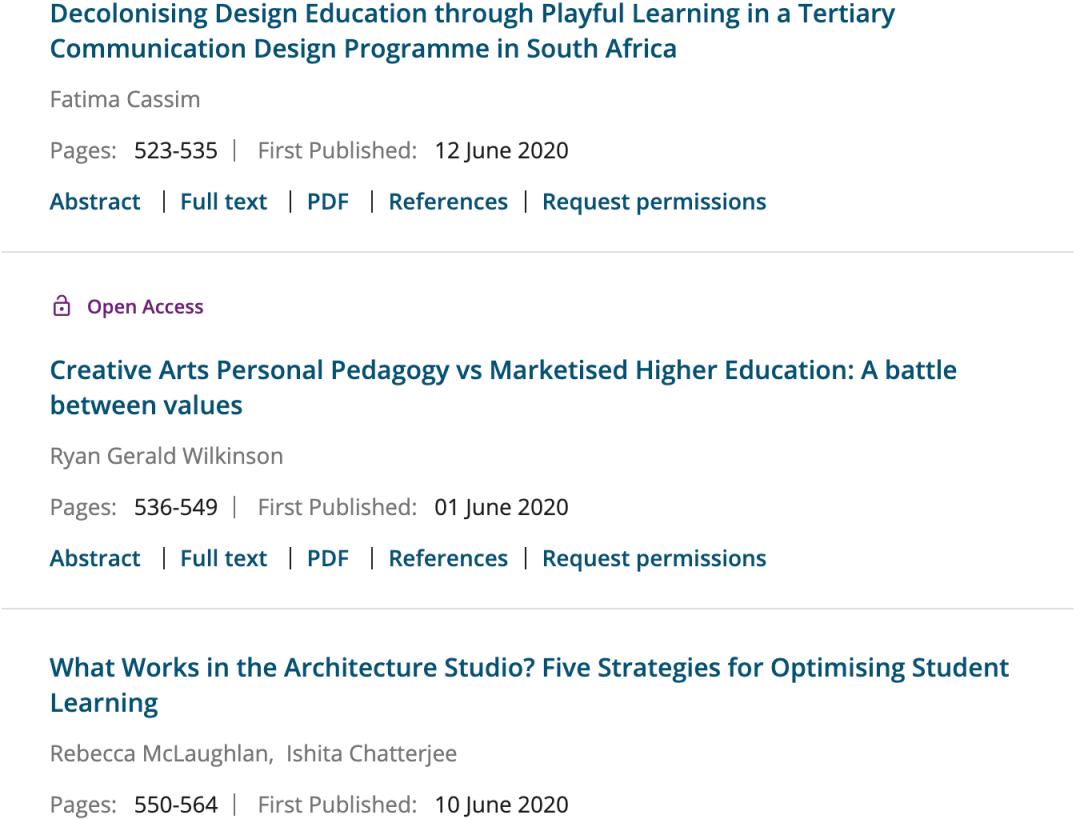The width and height of the screenshot is (1080, 819).
Task: Request permissions for Creative Arts Pedagogy article
Action: click(654, 559)
